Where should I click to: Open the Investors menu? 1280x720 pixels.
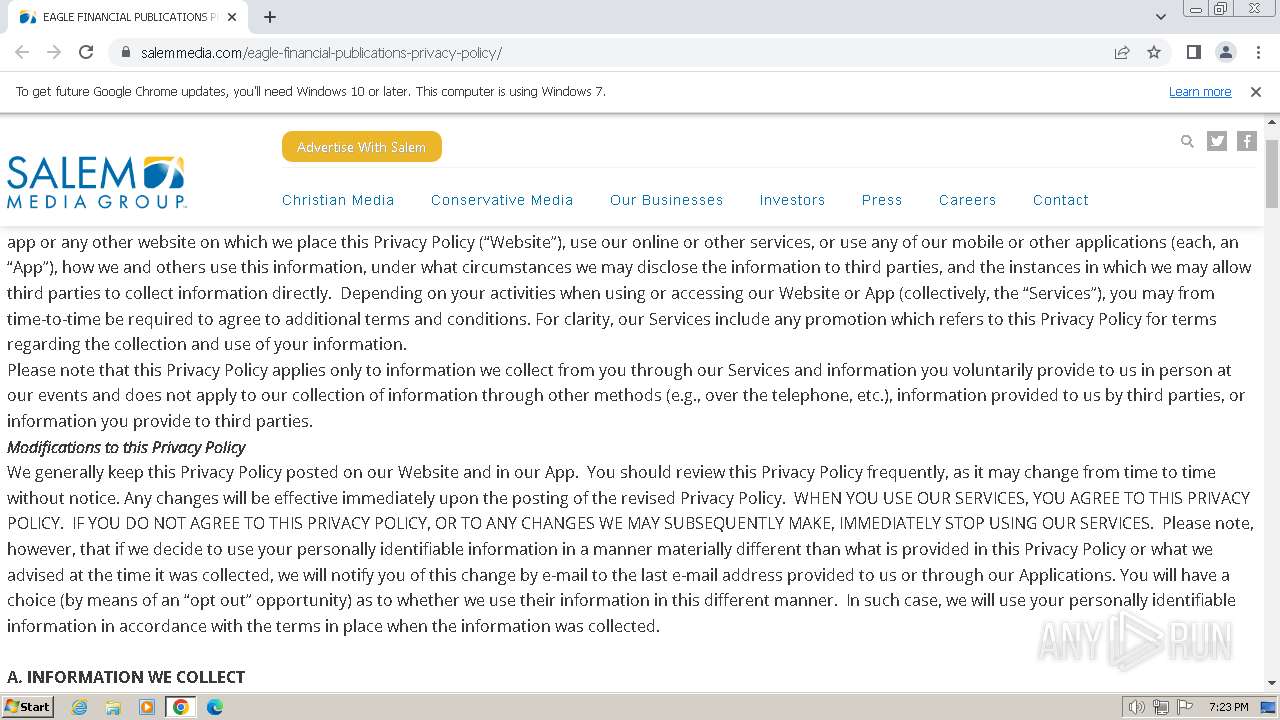[x=792, y=200]
